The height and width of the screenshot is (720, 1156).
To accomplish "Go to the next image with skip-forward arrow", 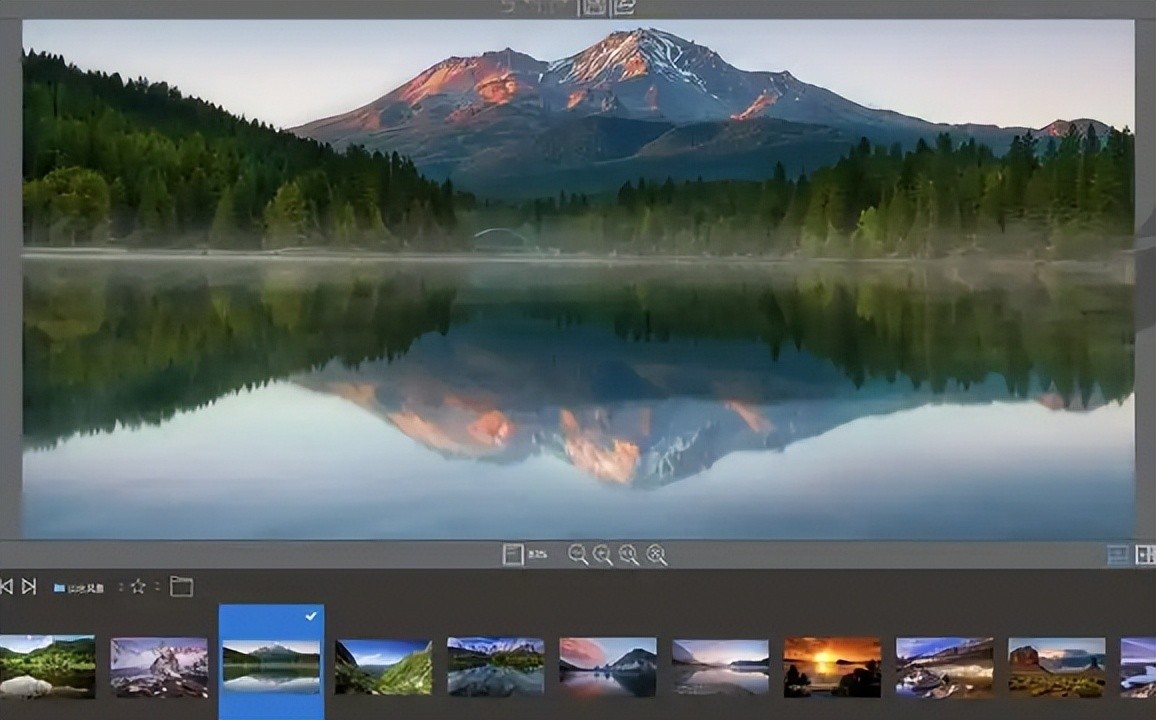I will [x=29, y=587].
